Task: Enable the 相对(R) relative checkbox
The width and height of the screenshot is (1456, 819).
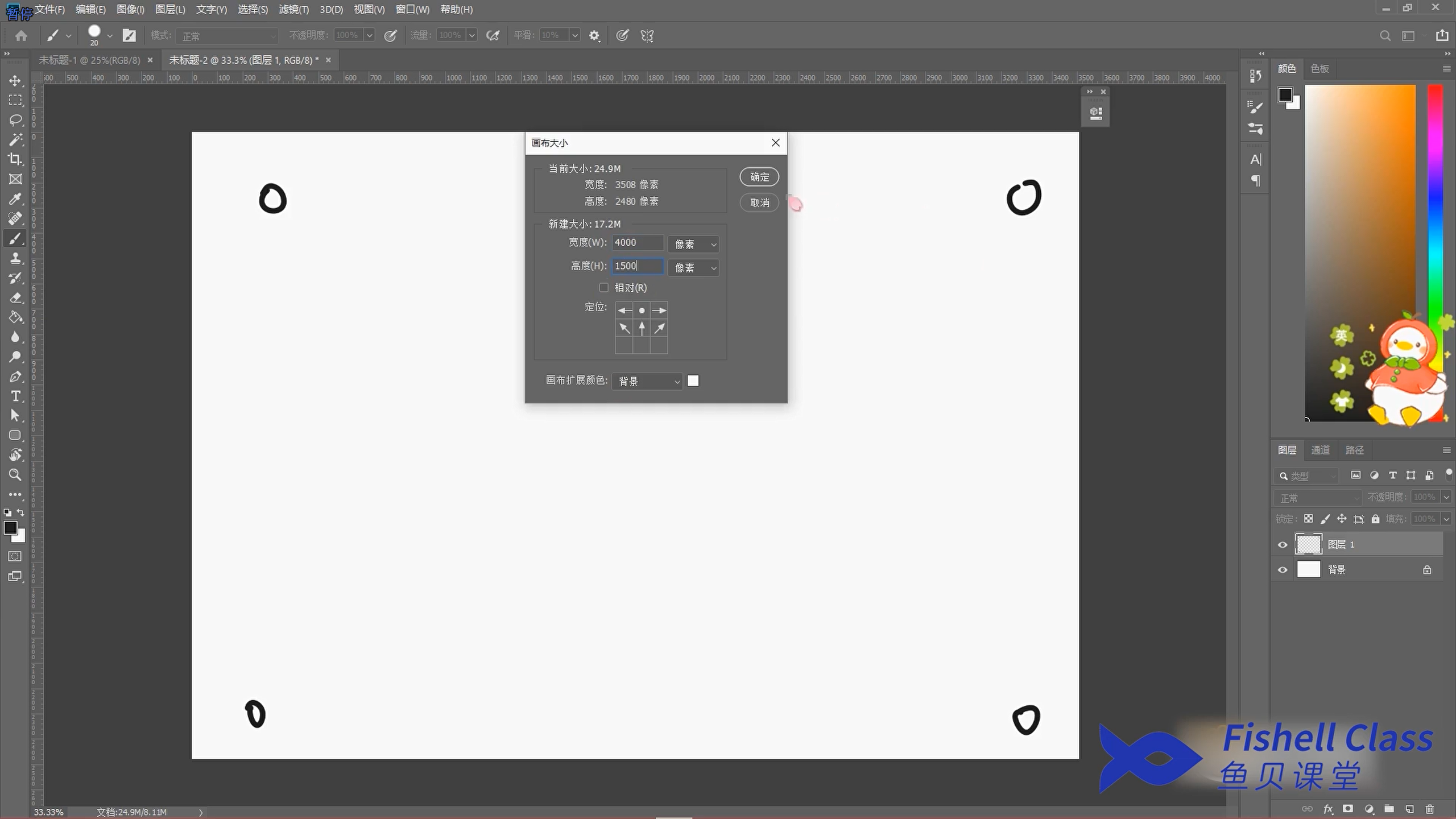Action: 603,288
